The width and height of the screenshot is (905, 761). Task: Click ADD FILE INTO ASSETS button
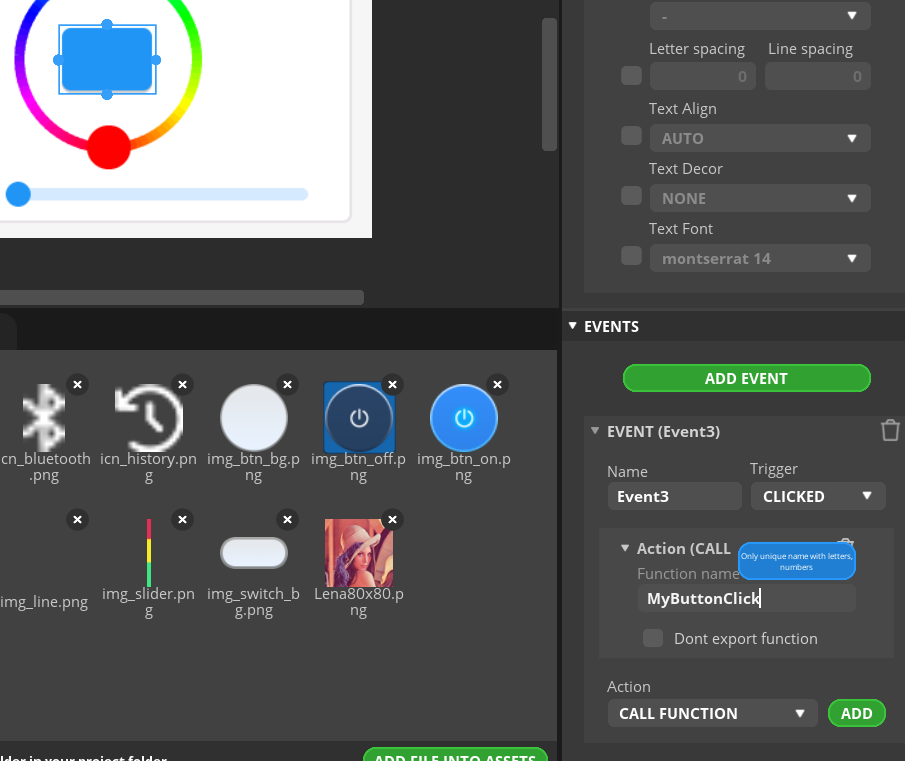click(x=455, y=755)
